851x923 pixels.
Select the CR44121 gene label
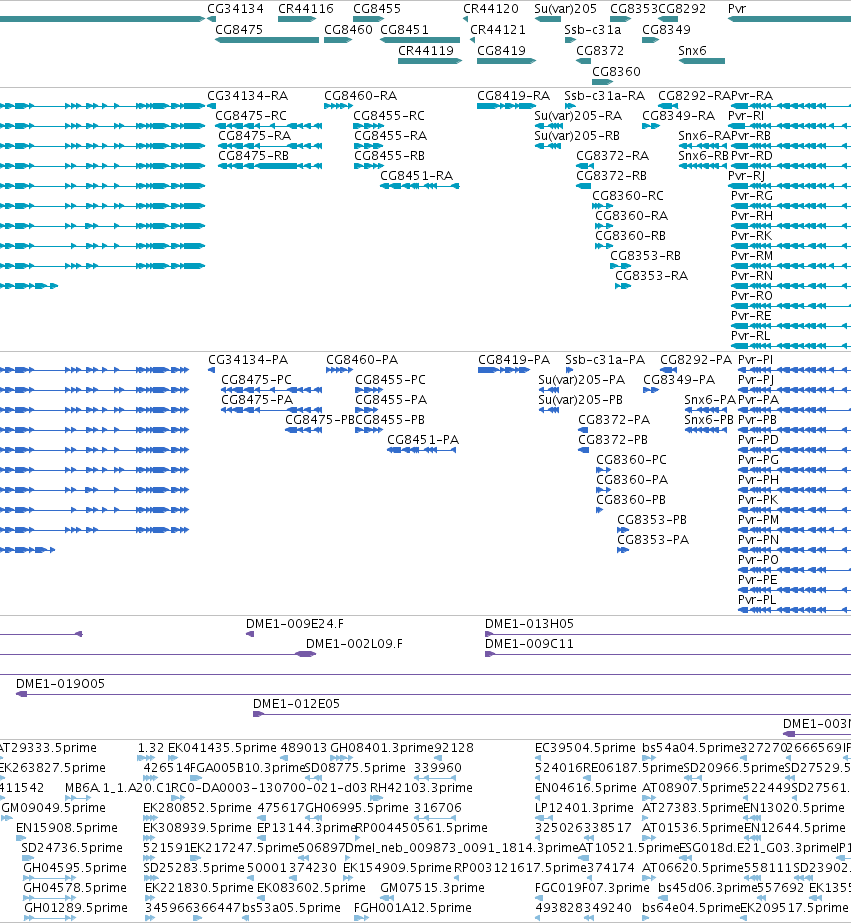498,29
